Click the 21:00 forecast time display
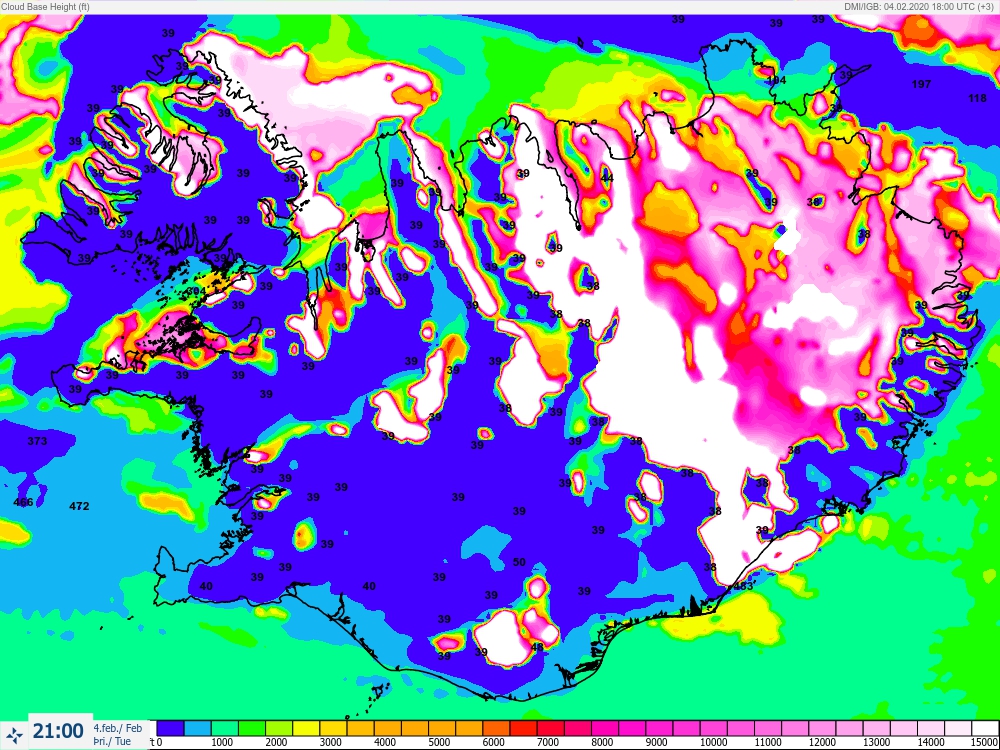The width and height of the screenshot is (1000, 750). 58,732
